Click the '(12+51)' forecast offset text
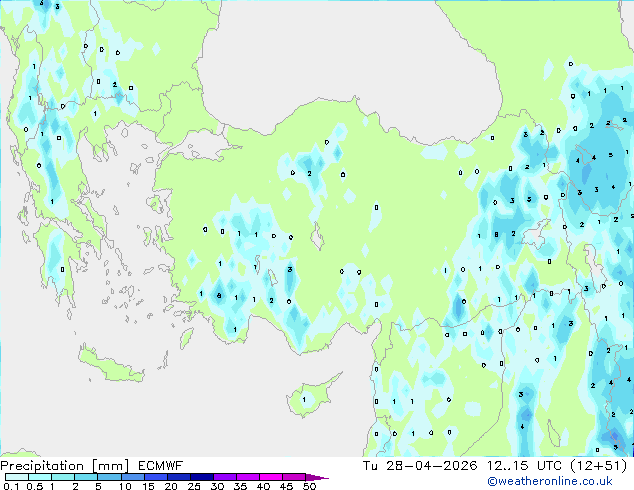This screenshot has width=634, height=490. click(x=598, y=466)
